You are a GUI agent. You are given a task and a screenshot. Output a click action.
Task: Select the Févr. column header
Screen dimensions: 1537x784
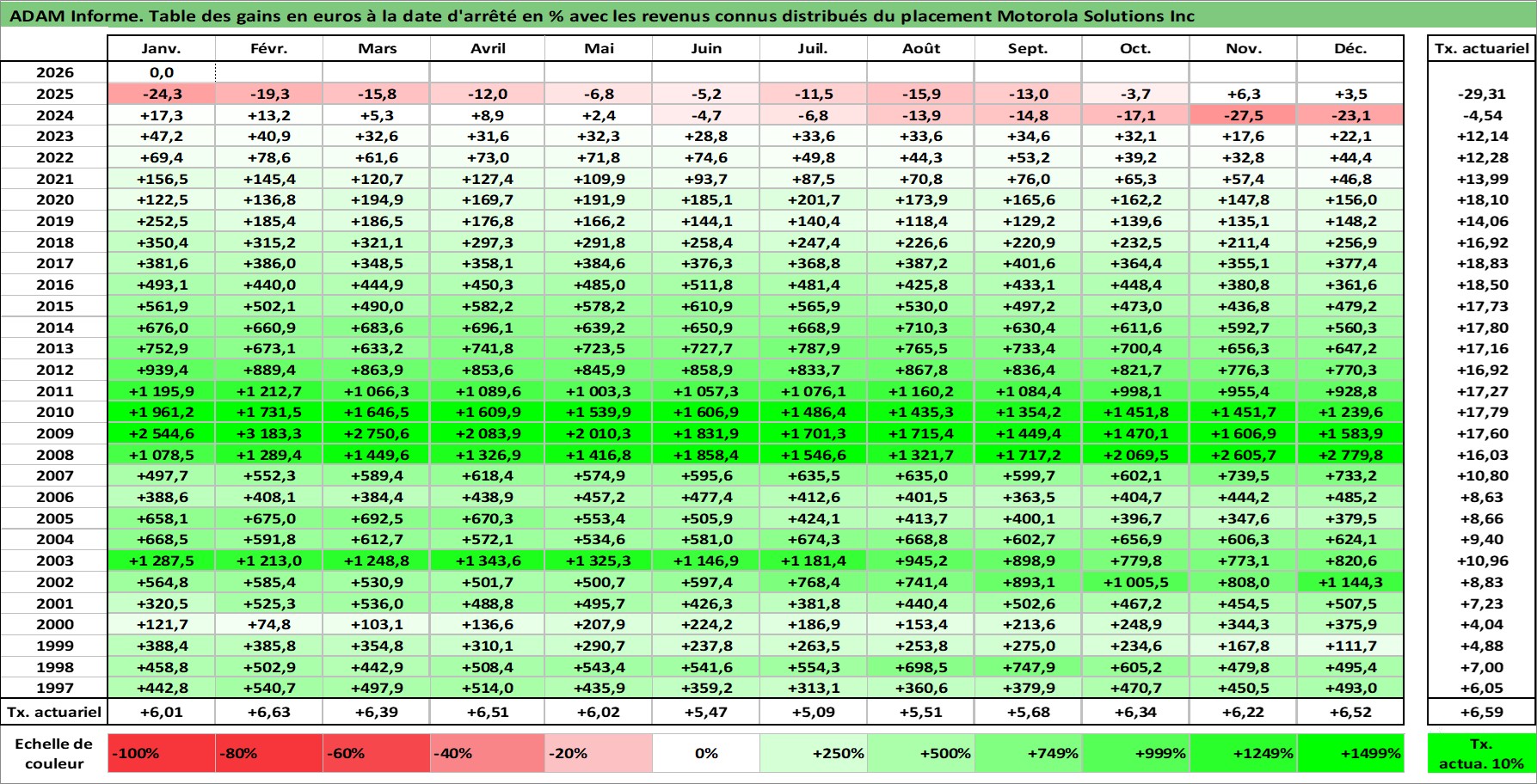pyautogui.click(x=269, y=48)
